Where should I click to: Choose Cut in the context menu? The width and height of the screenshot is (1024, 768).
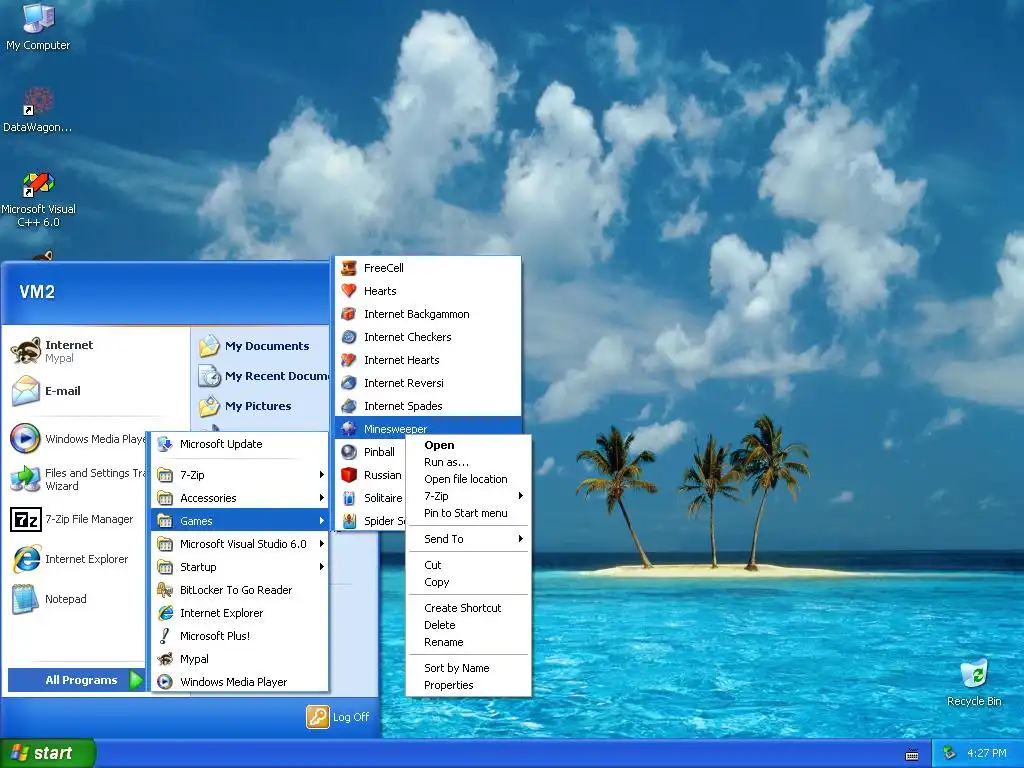(468, 565)
